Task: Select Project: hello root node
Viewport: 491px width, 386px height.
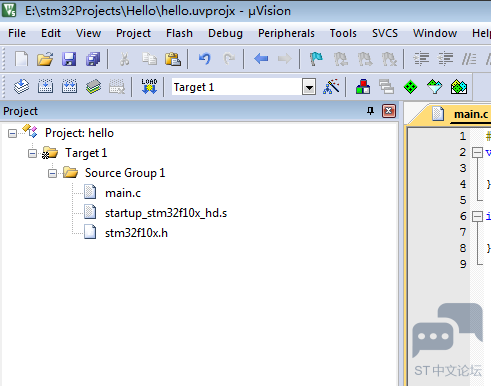Action: coord(79,133)
